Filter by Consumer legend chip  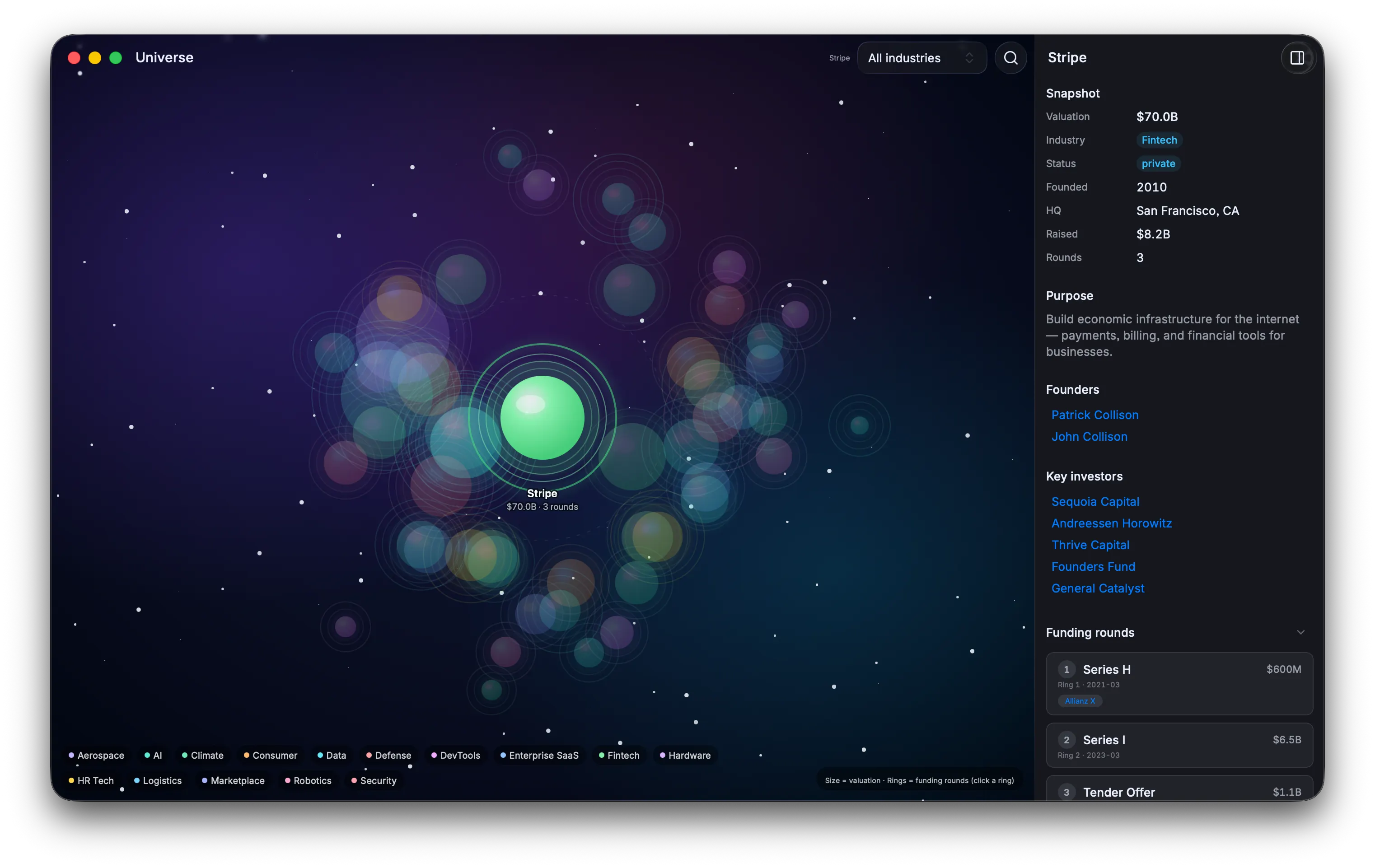pyautogui.click(x=271, y=756)
